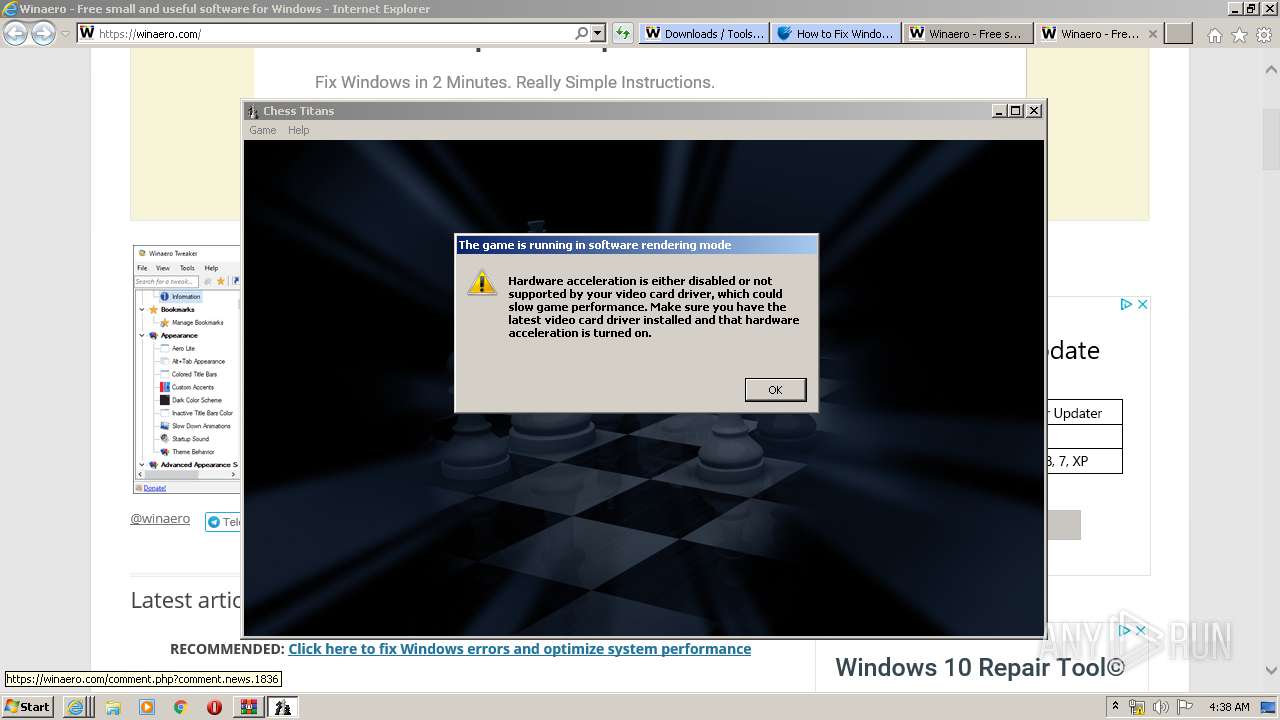Open the Windows Start menu
Image resolution: width=1280 pixels, height=720 pixels.
27,707
